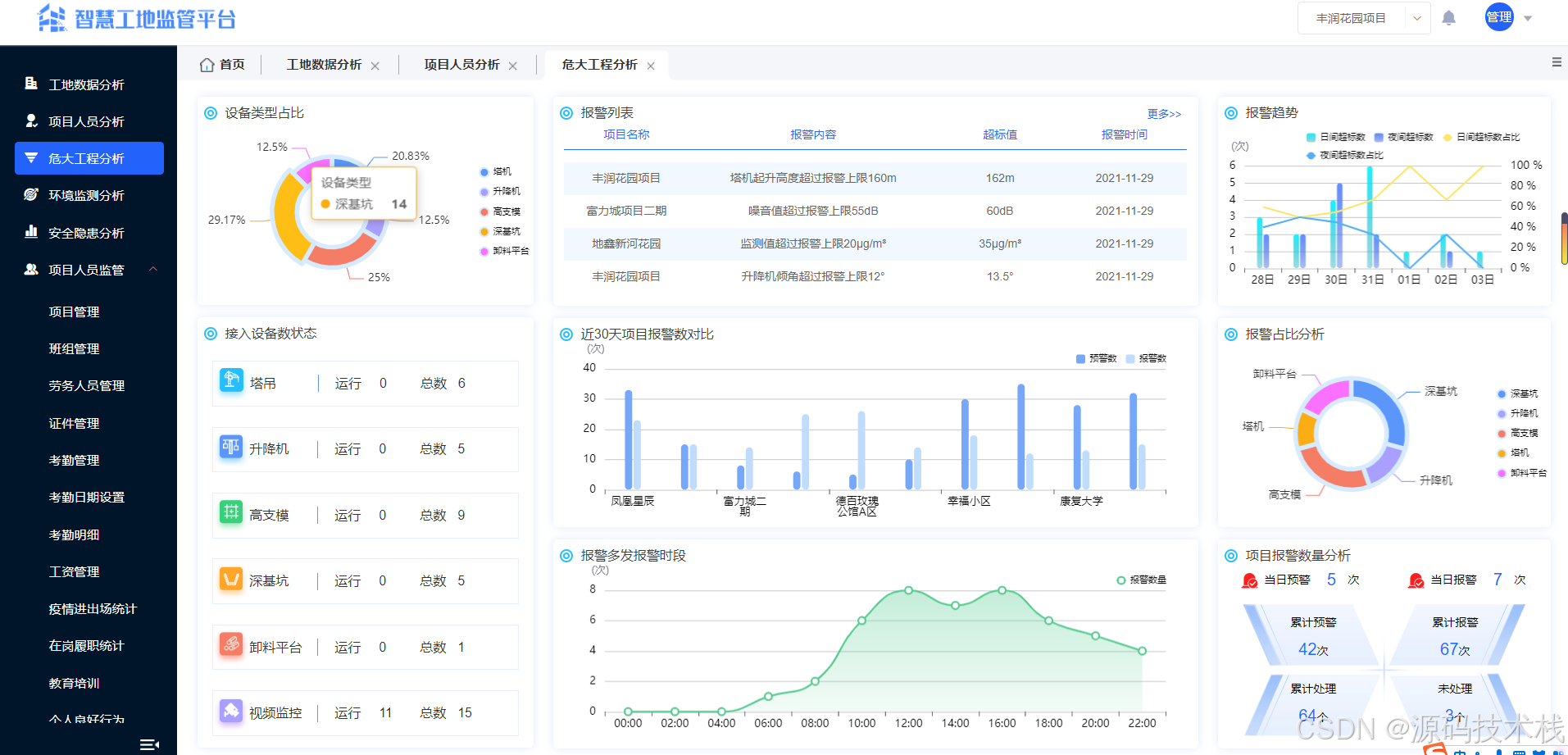This screenshot has height=755, width=1568.
Task: Open 班组管理 in the sidebar
Action: click(x=74, y=348)
